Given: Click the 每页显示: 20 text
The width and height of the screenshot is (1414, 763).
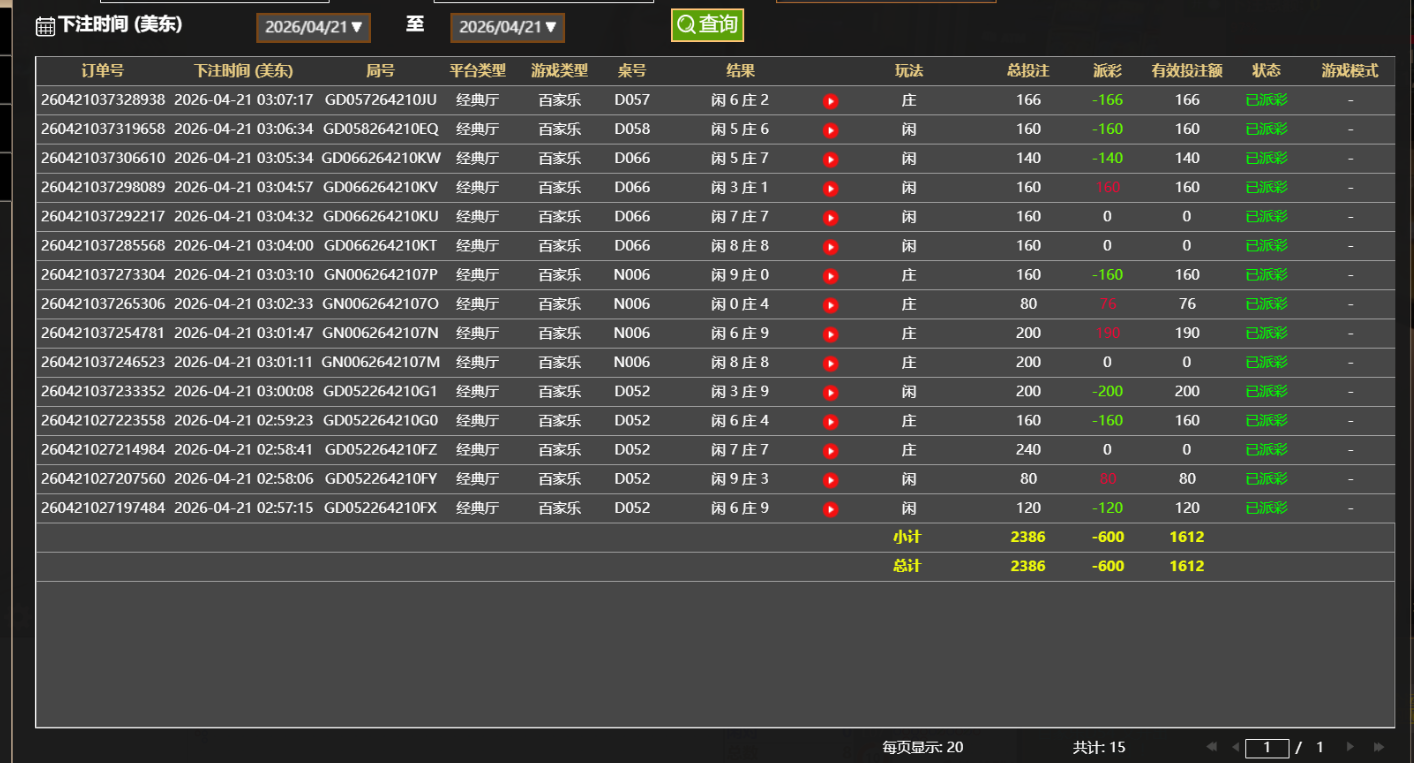Looking at the screenshot, I should 923,747.
